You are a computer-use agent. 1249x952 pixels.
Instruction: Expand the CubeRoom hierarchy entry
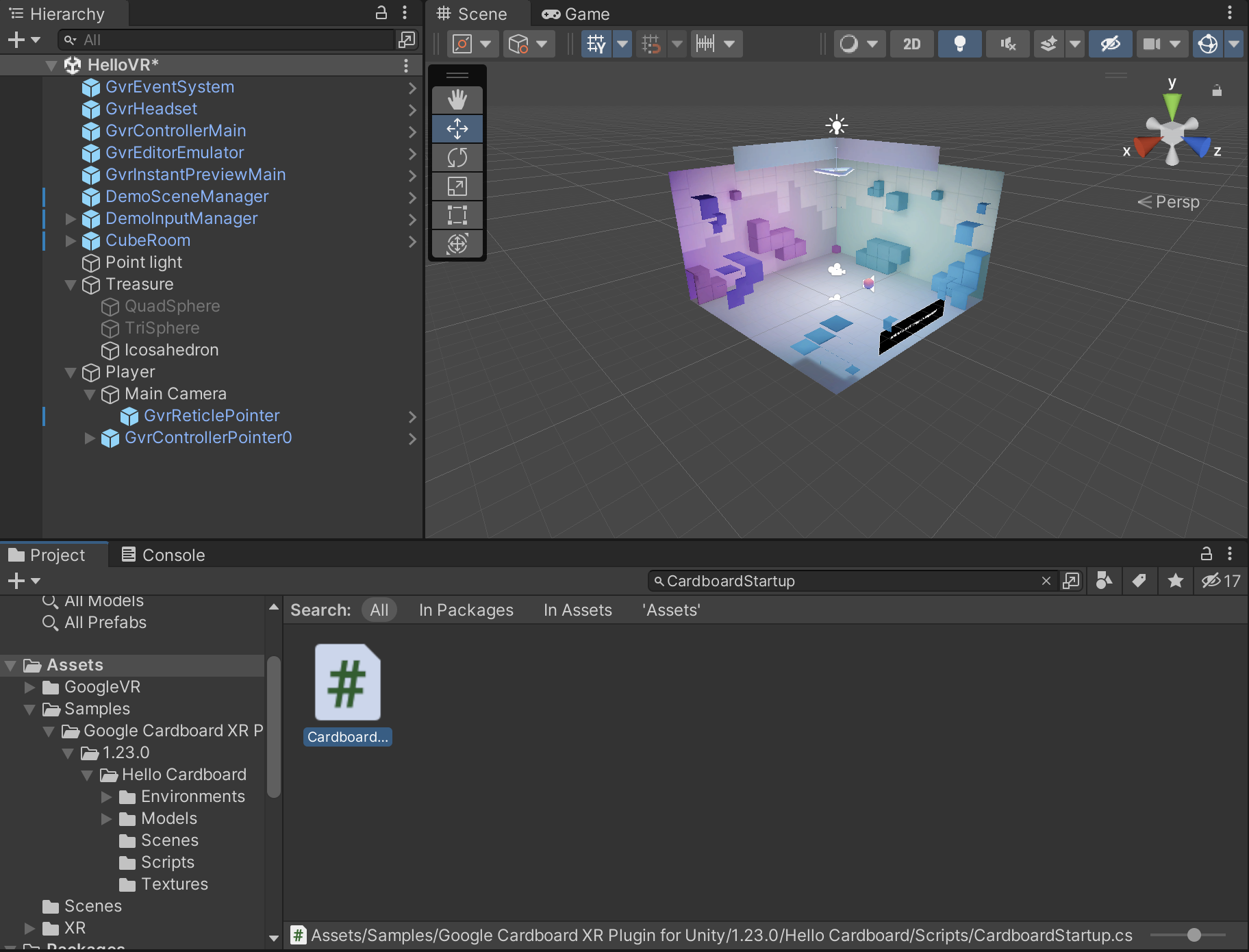[71, 240]
